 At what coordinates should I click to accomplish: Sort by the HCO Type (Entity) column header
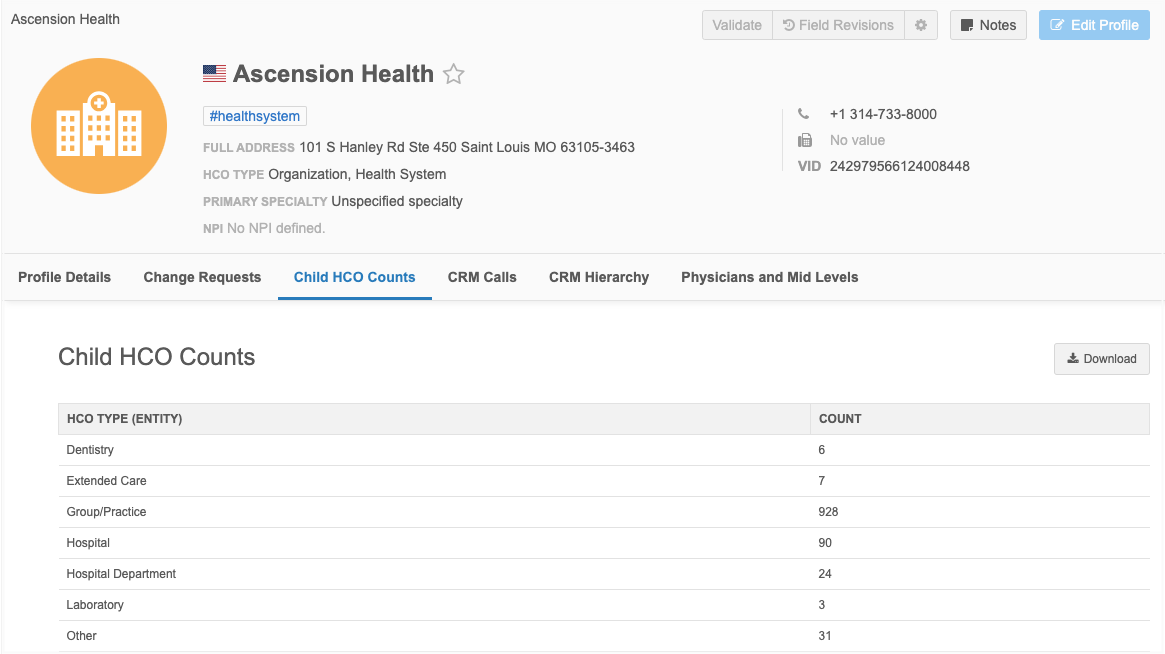coord(124,419)
